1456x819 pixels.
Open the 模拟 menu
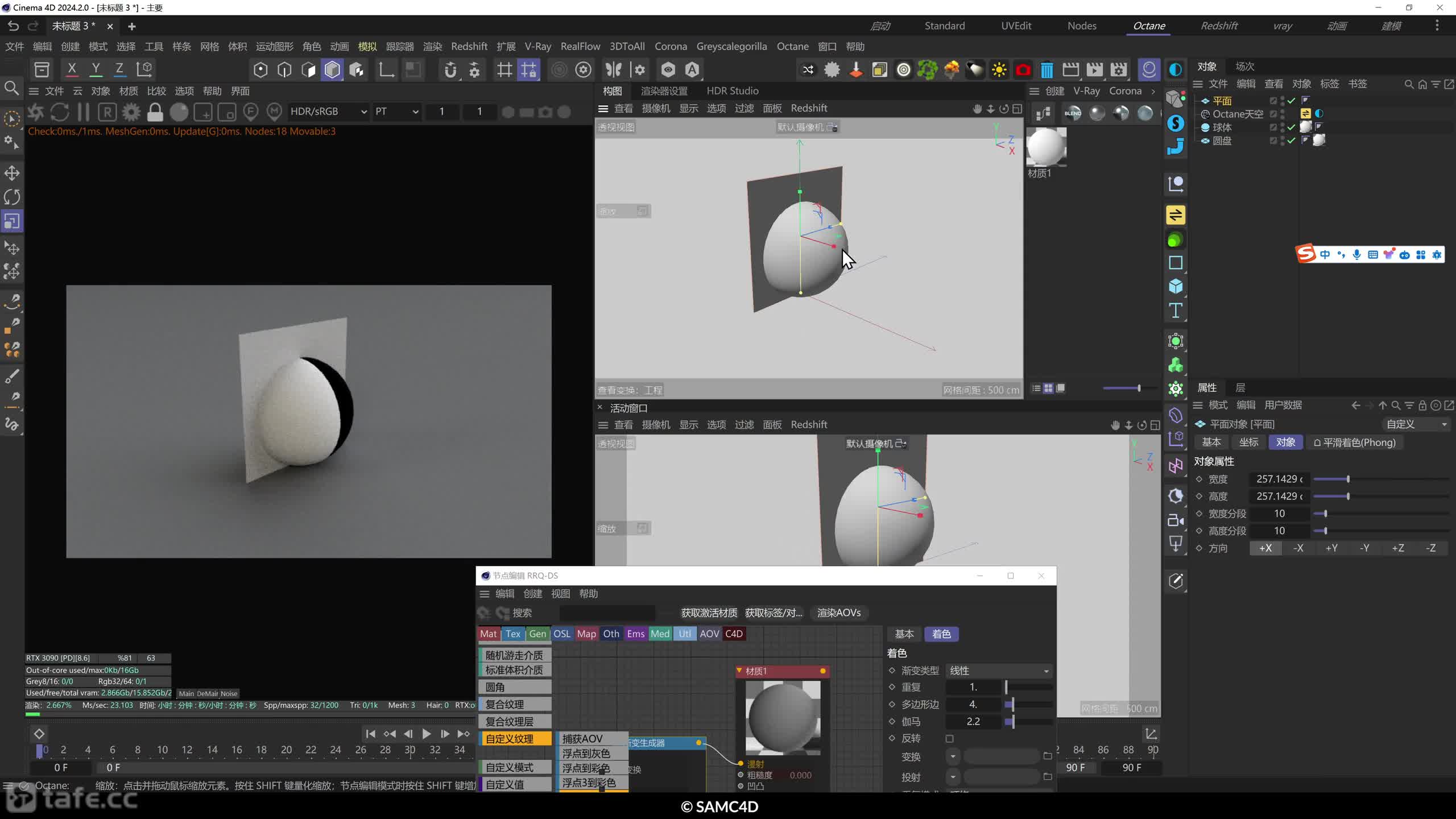pyautogui.click(x=367, y=47)
